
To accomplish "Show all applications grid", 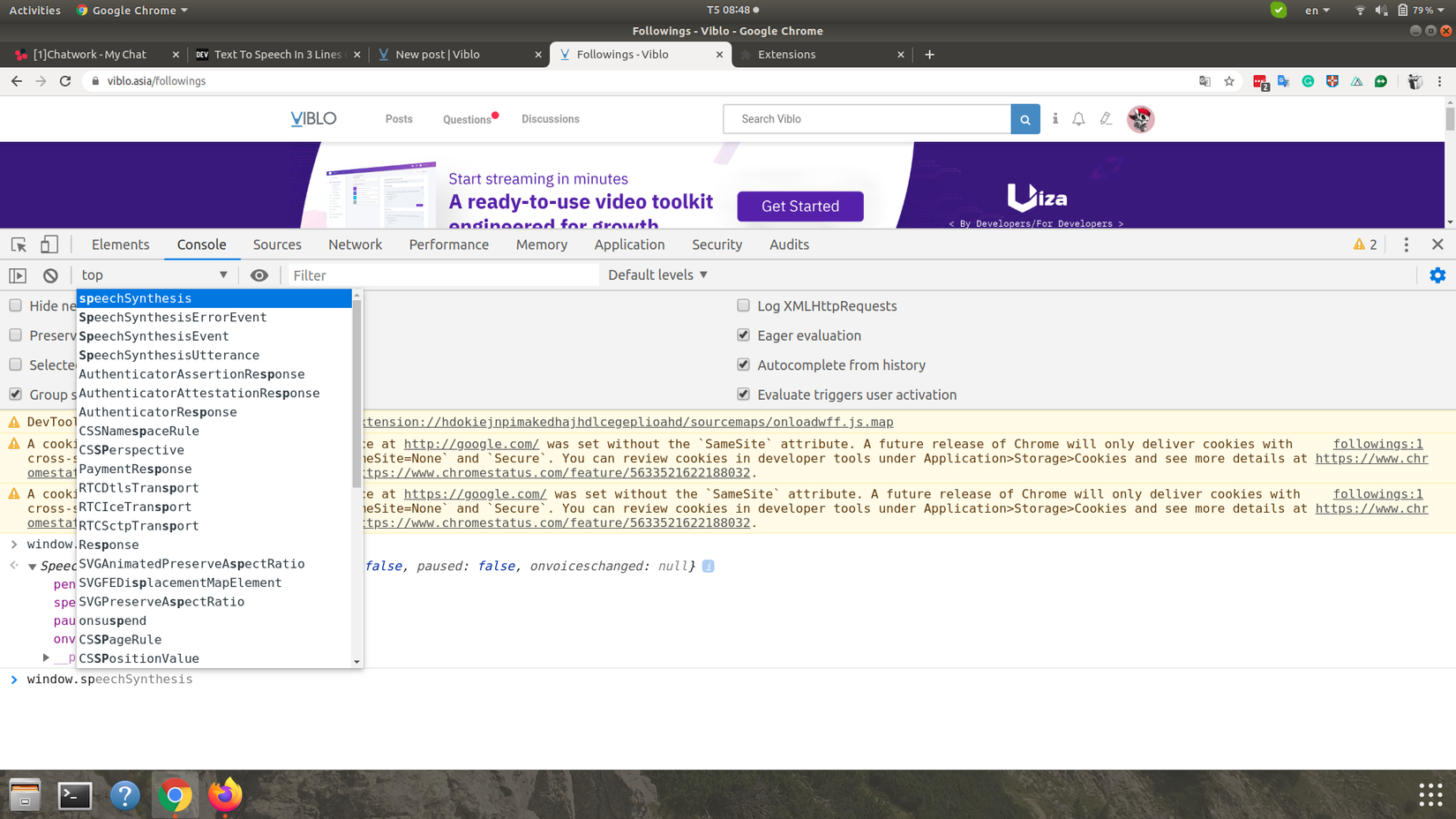I will [1430, 794].
